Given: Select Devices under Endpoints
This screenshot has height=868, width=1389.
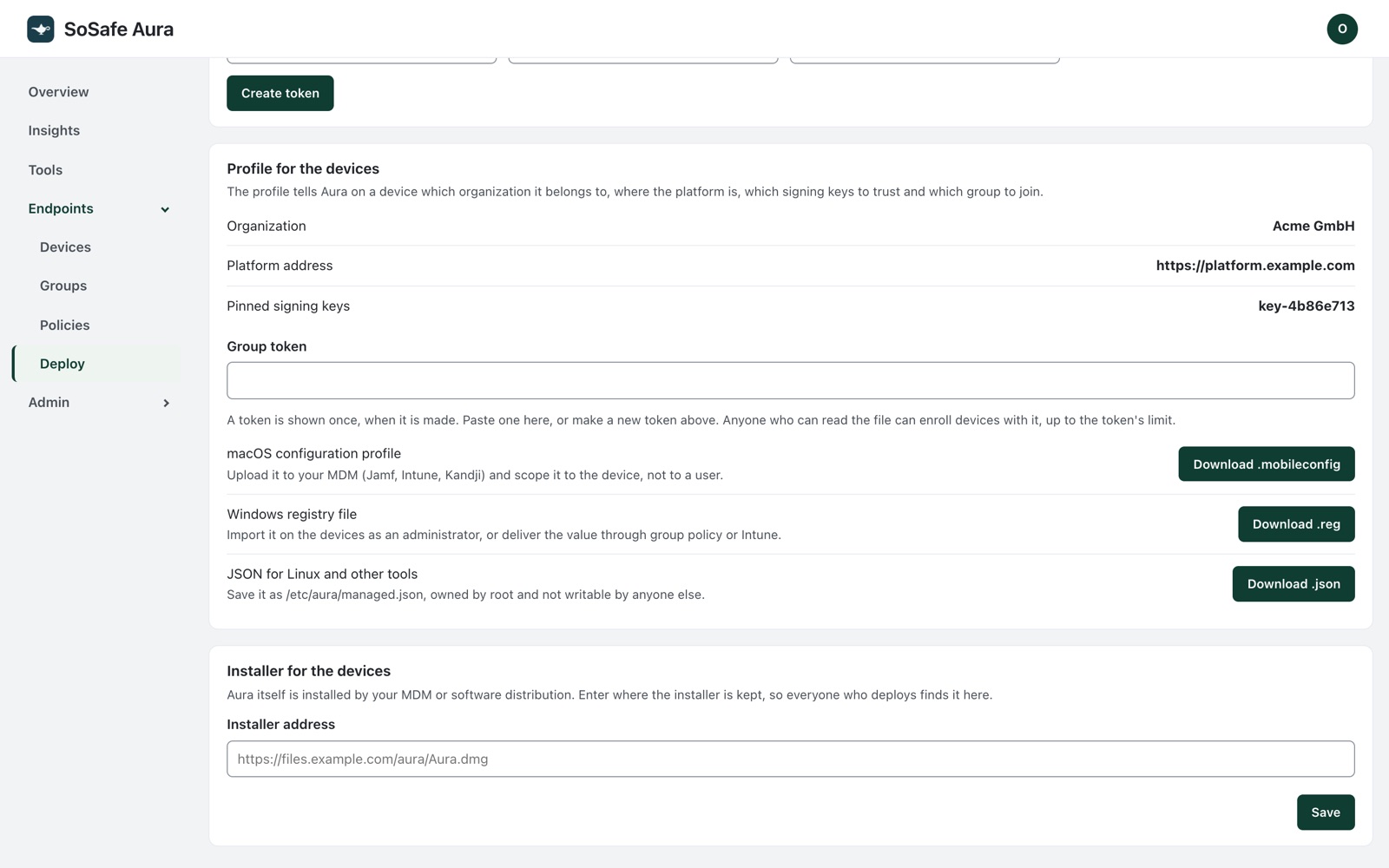Looking at the screenshot, I should [x=65, y=247].
